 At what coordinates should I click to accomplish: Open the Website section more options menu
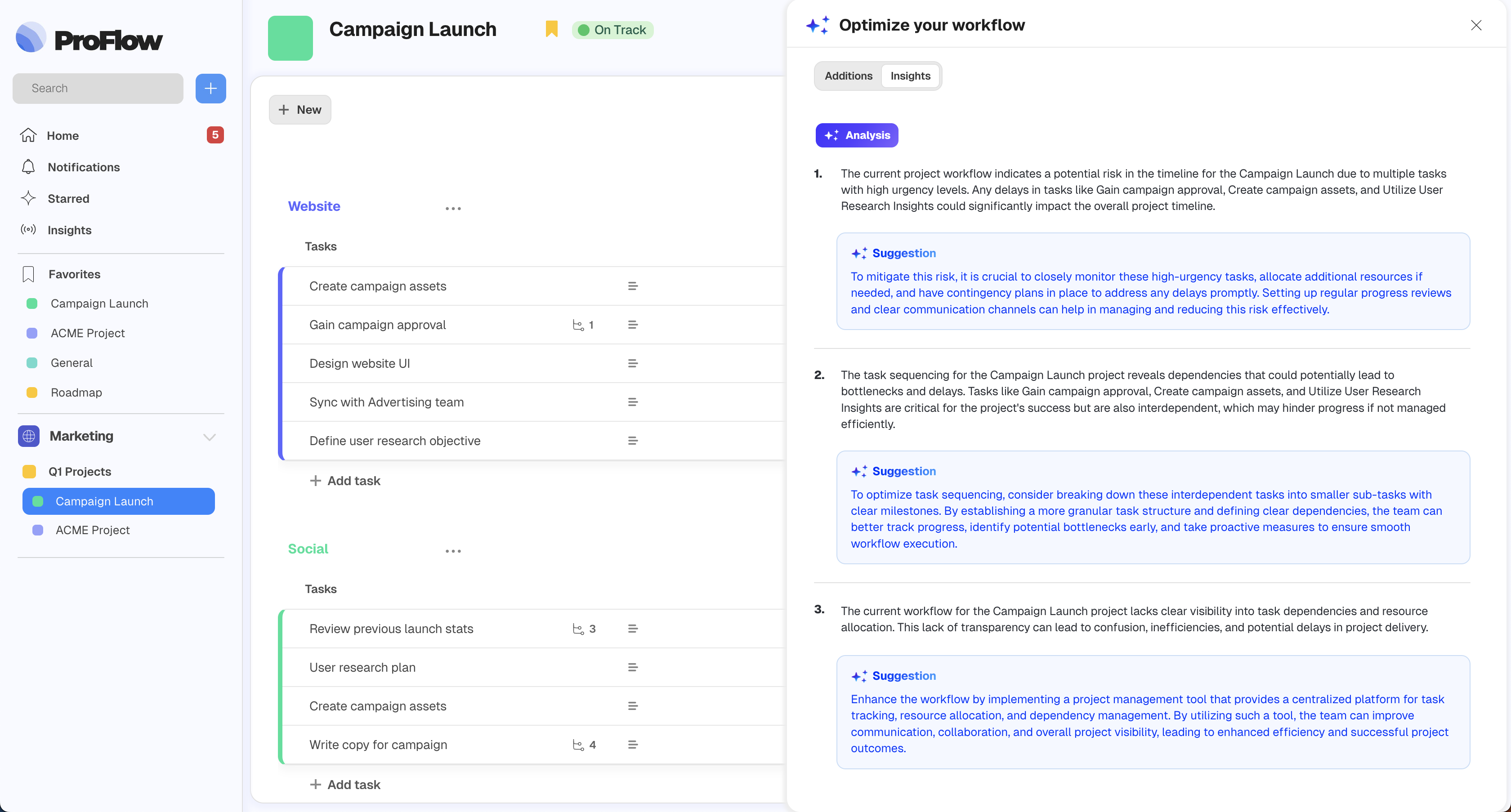(453, 208)
